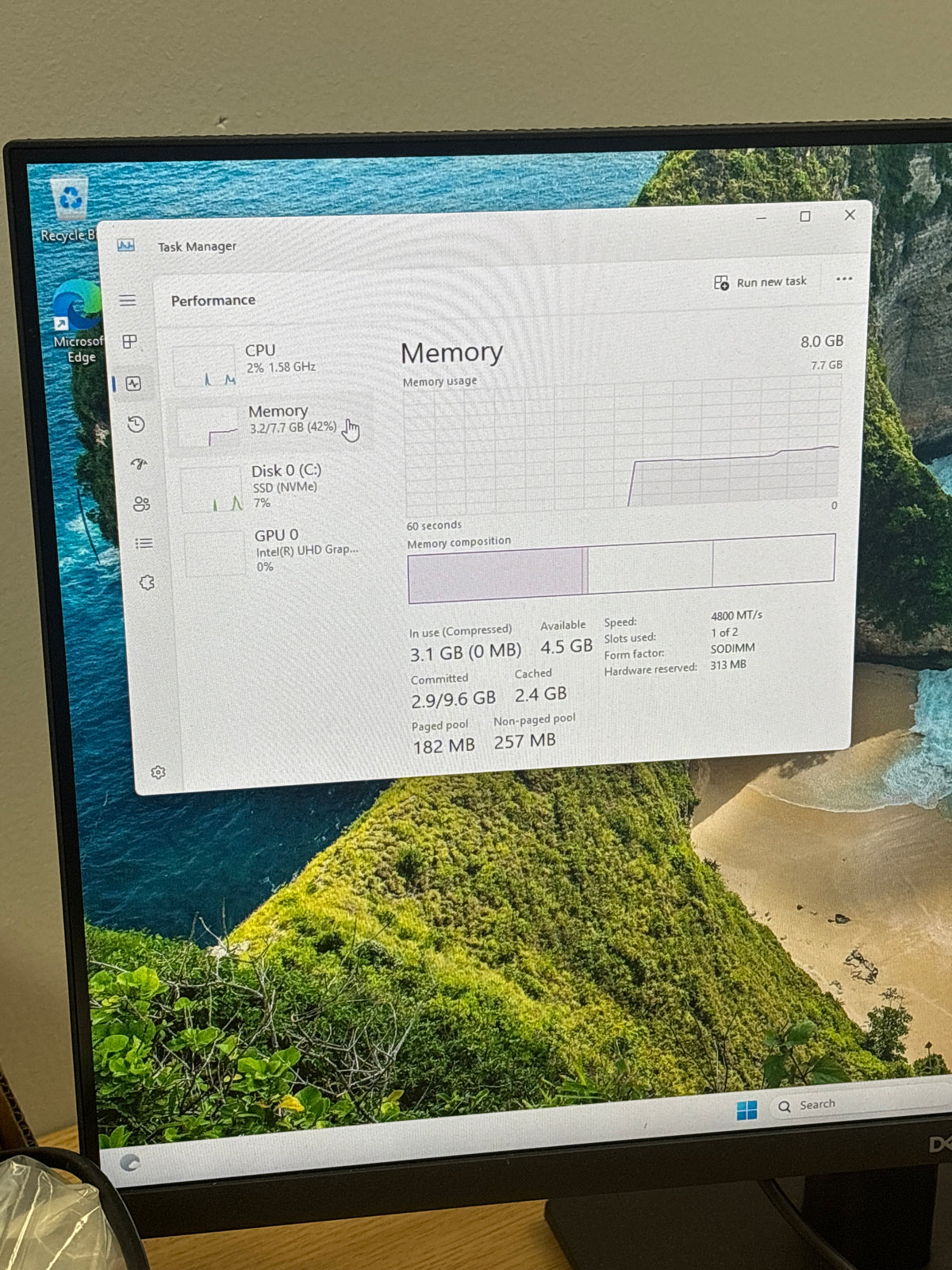Open the Recycle Bin desktop icon

pos(70,209)
